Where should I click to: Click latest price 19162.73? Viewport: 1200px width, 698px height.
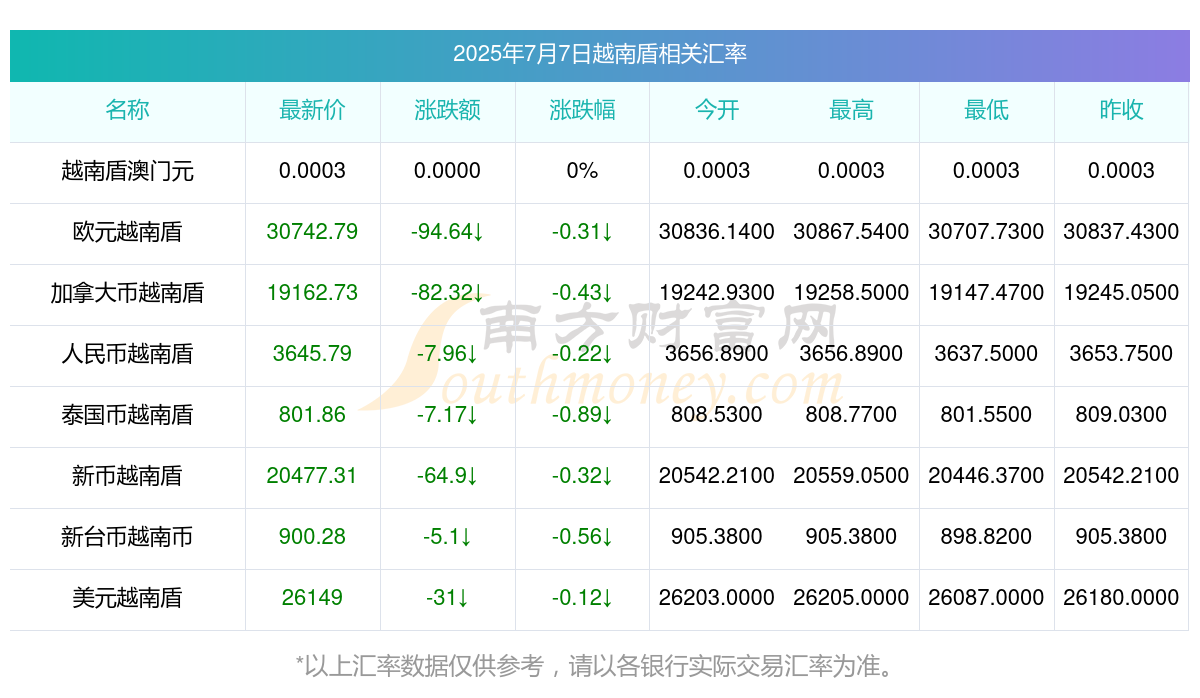pyautogui.click(x=312, y=293)
